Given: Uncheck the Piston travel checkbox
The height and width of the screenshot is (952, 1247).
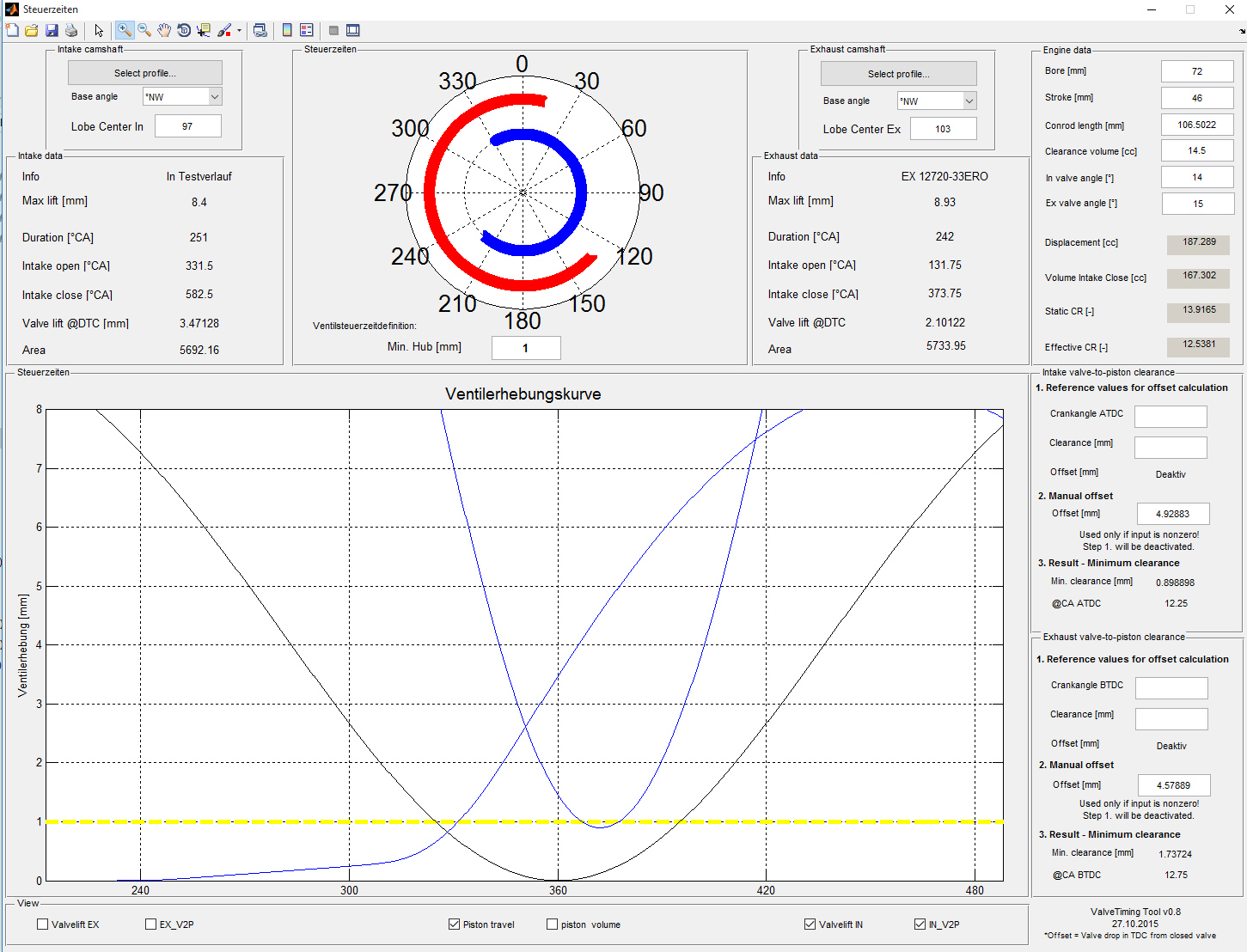Looking at the screenshot, I should tap(454, 925).
